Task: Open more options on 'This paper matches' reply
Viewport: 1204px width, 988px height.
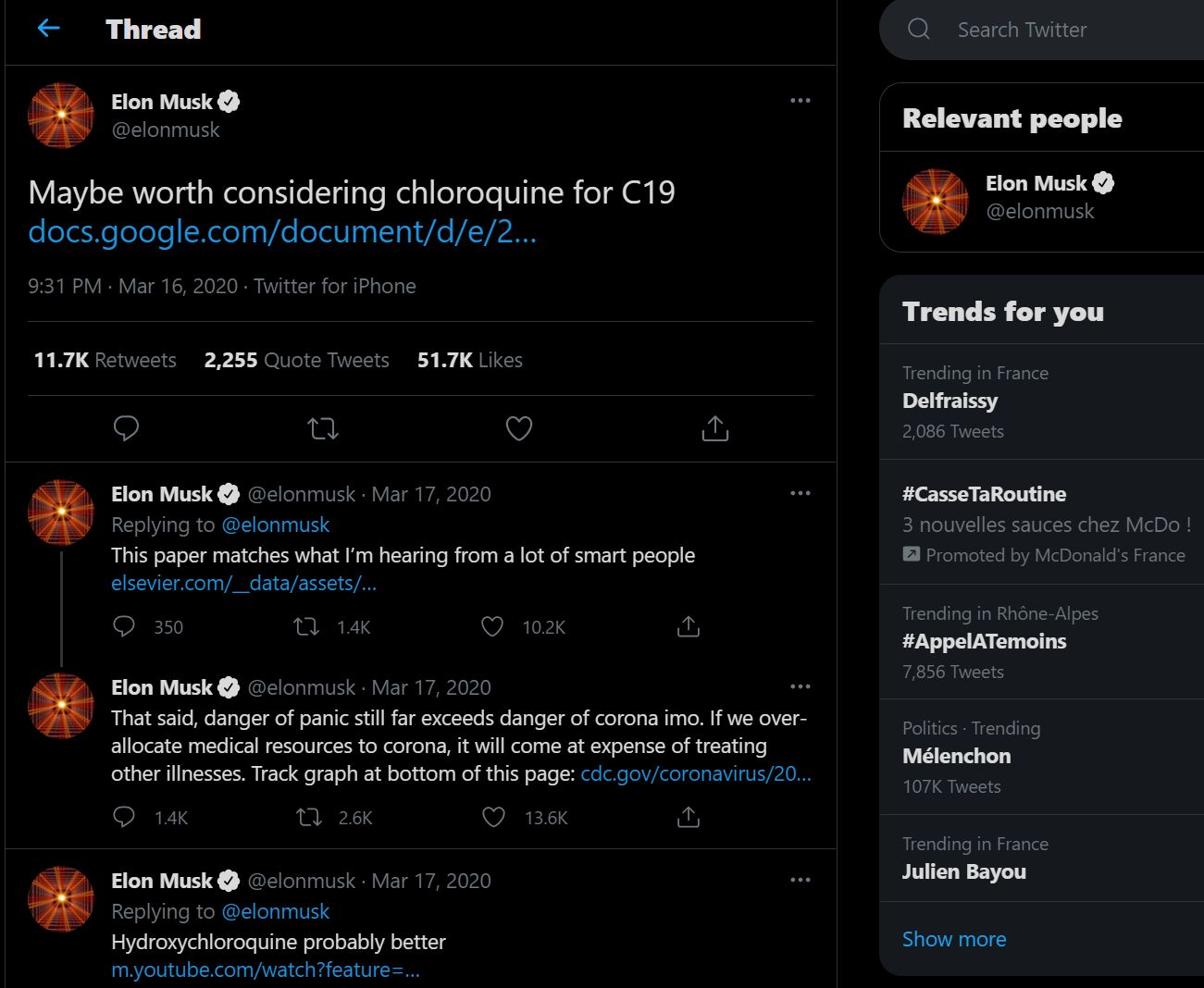Action: click(801, 494)
